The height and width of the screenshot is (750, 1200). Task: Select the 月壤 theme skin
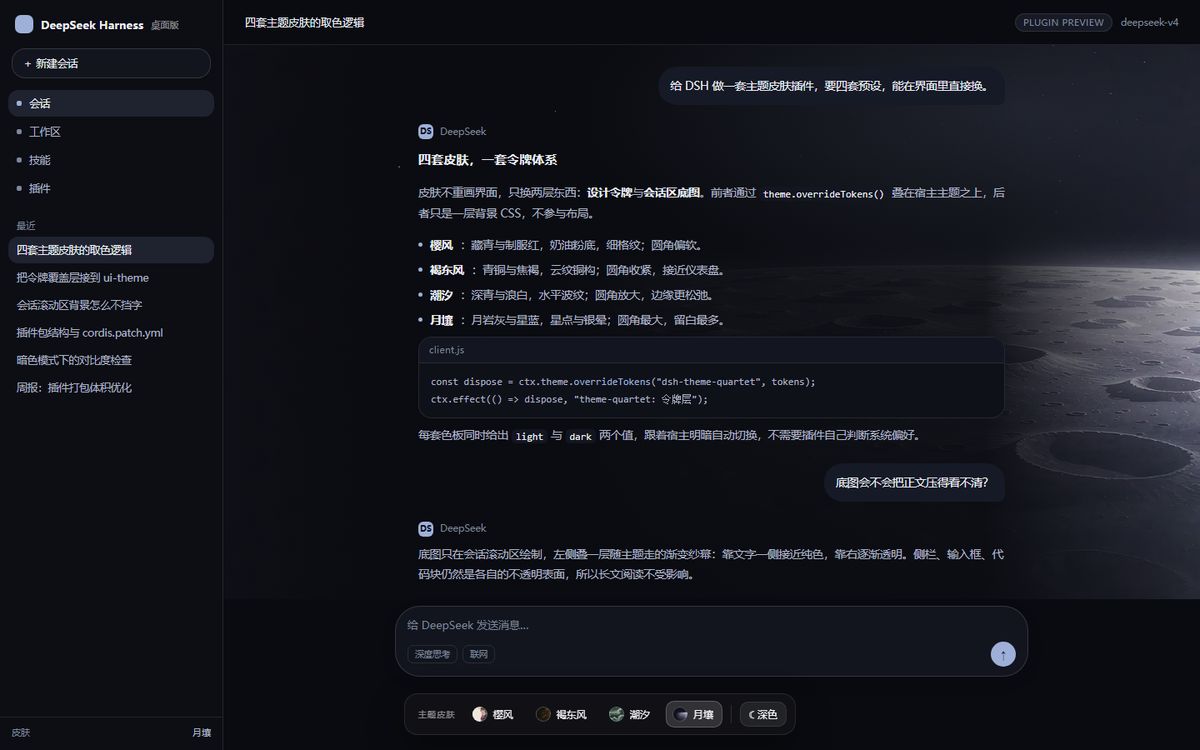tap(694, 714)
